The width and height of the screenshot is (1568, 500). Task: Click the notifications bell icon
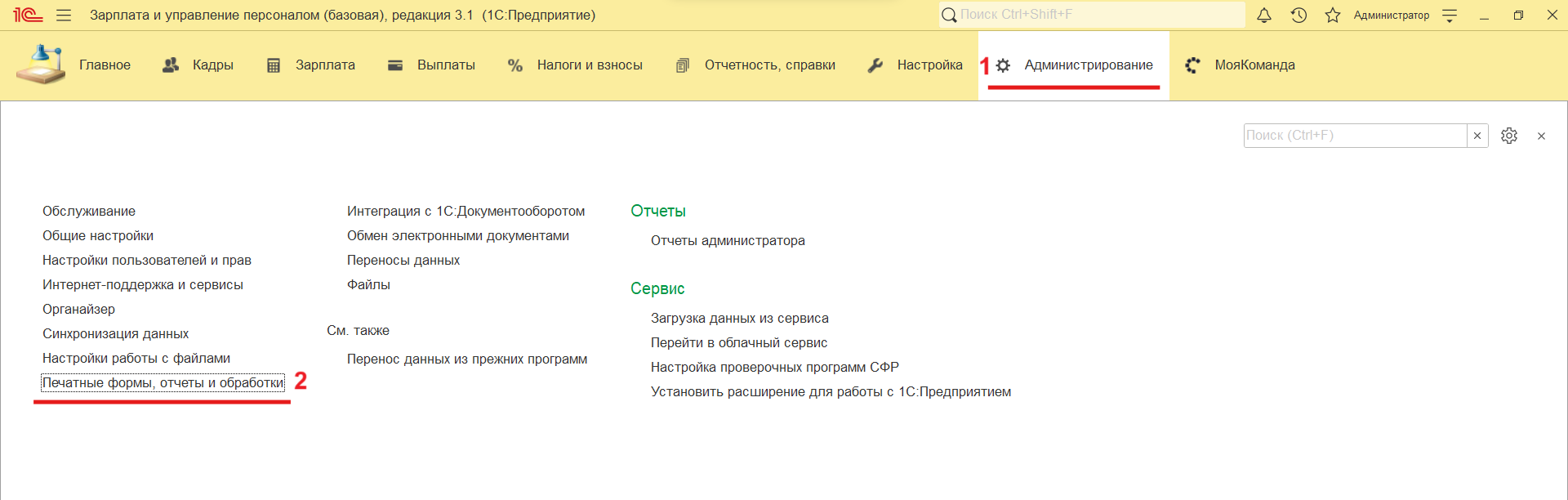coord(1263,16)
